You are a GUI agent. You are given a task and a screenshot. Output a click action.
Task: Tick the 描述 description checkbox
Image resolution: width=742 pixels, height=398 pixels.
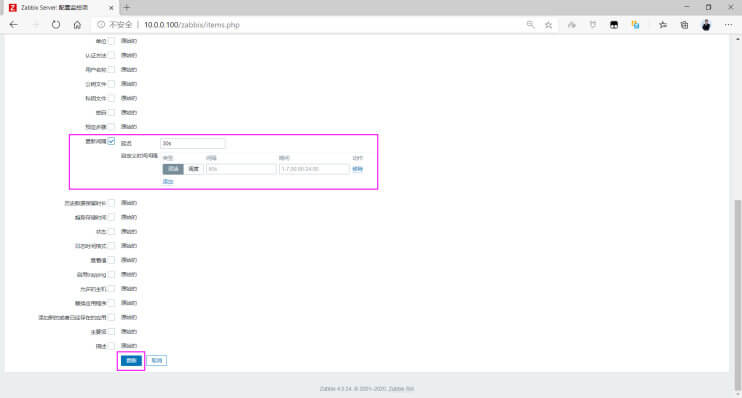(111, 346)
